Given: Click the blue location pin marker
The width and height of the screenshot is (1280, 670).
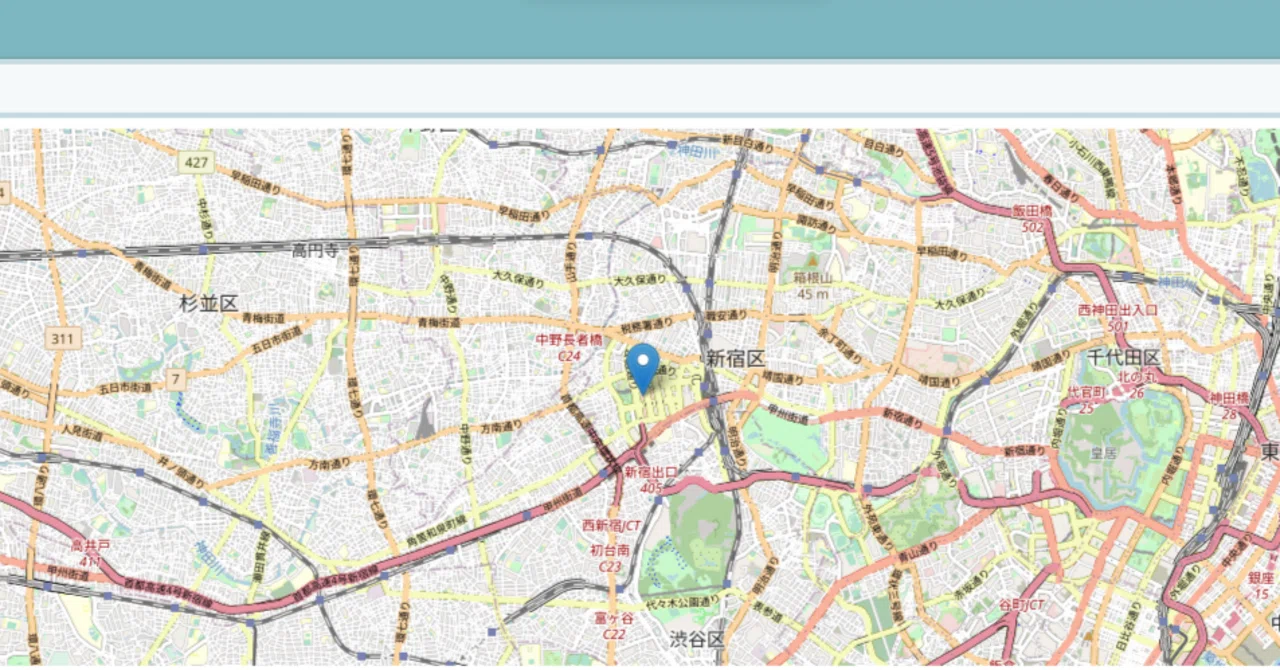Looking at the screenshot, I should (643, 367).
